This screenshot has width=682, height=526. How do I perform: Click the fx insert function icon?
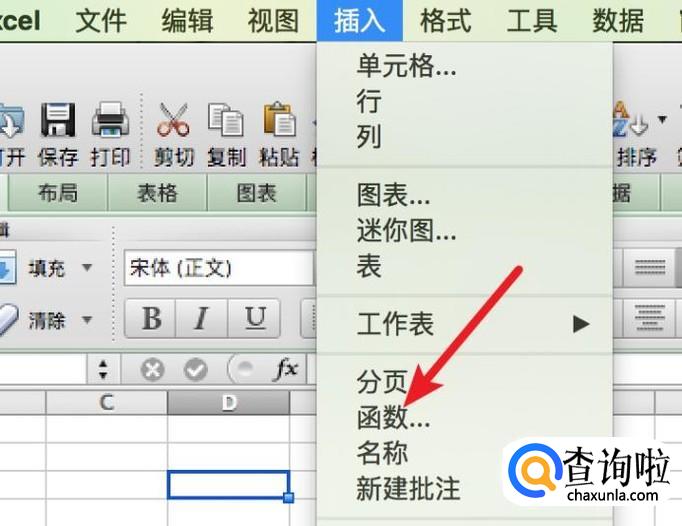point(287,369)
